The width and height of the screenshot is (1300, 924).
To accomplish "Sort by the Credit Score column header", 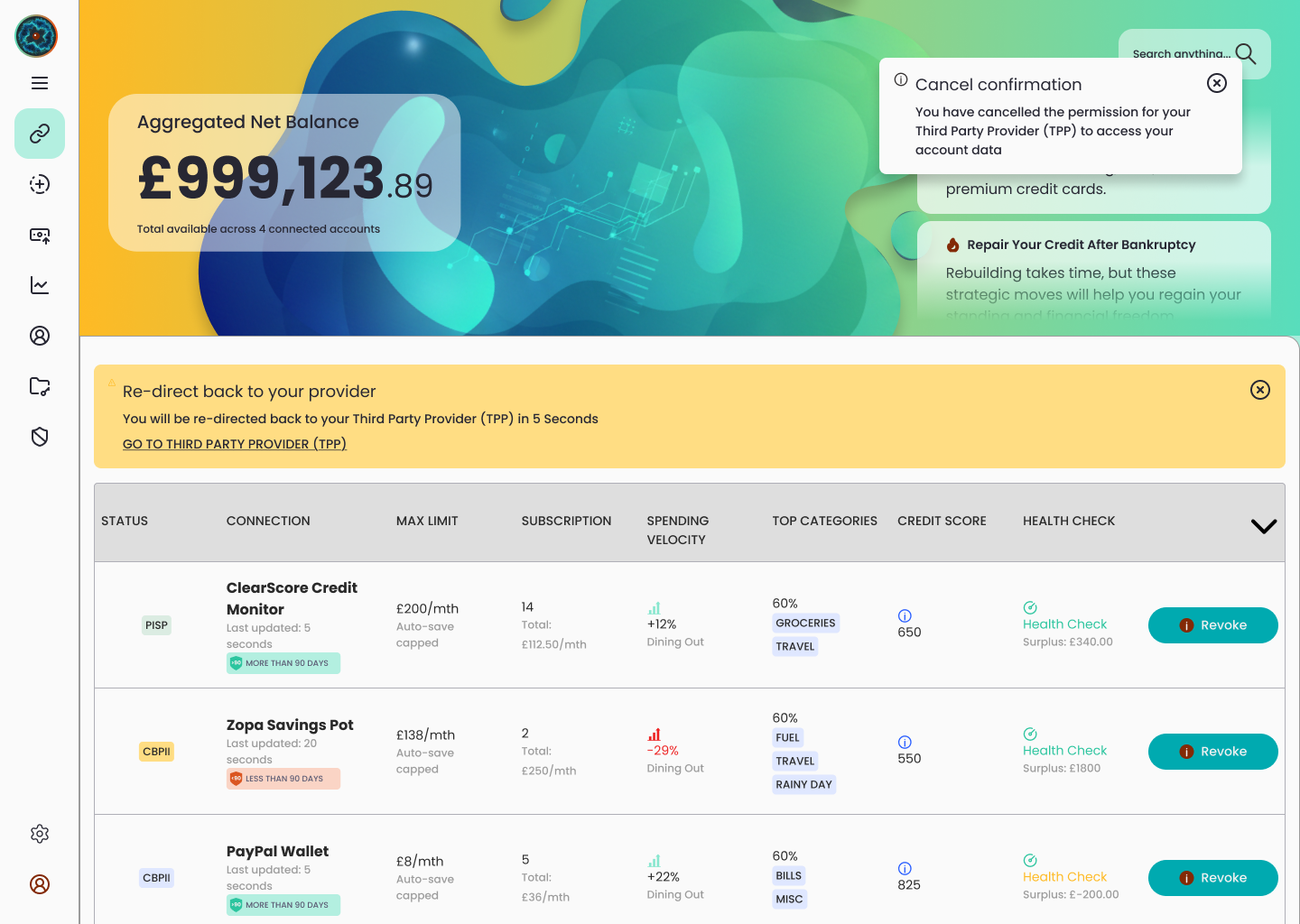I will point(942,521).
